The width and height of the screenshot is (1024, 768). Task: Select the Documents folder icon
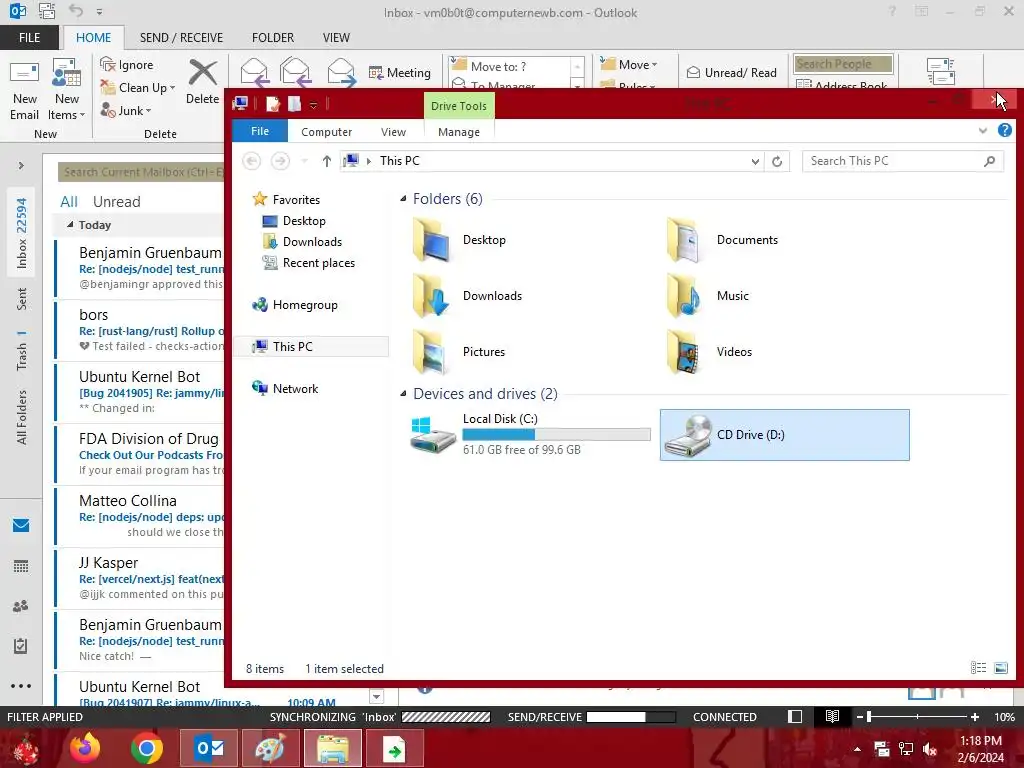click(683, 240)
